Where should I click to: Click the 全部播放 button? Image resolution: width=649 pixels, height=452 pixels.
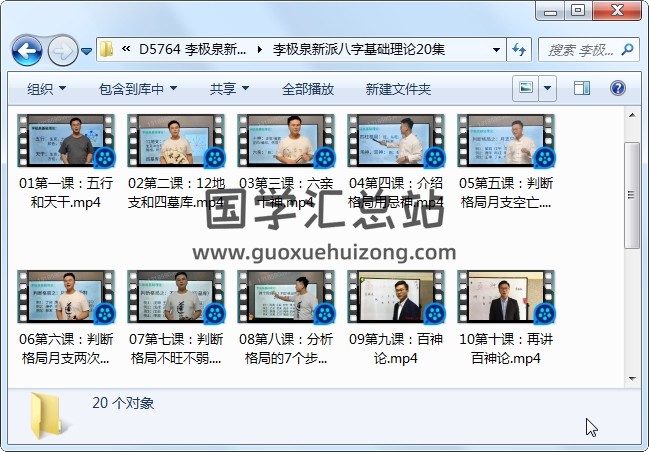[308, 89]
